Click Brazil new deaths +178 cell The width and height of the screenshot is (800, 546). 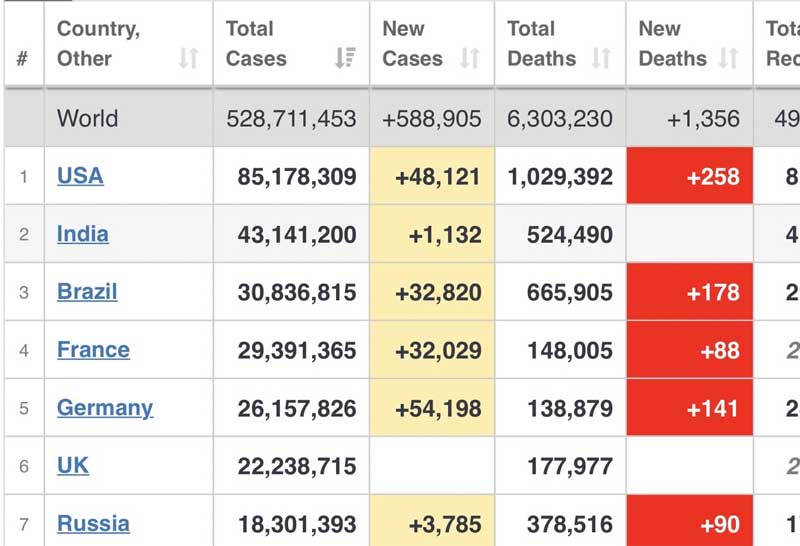coord(690,293)
